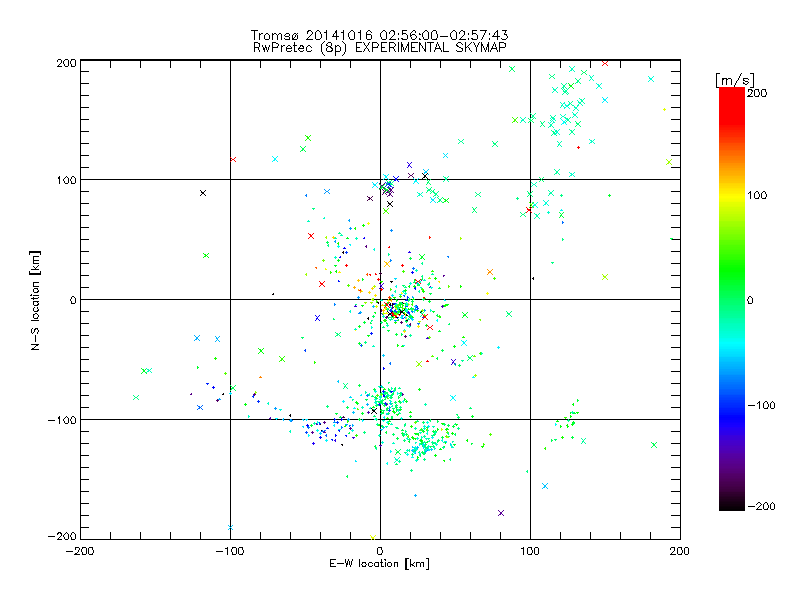800x600 pixels.
Task: Pick the black bottom end of the colorbar
Action: click(732, 503)
